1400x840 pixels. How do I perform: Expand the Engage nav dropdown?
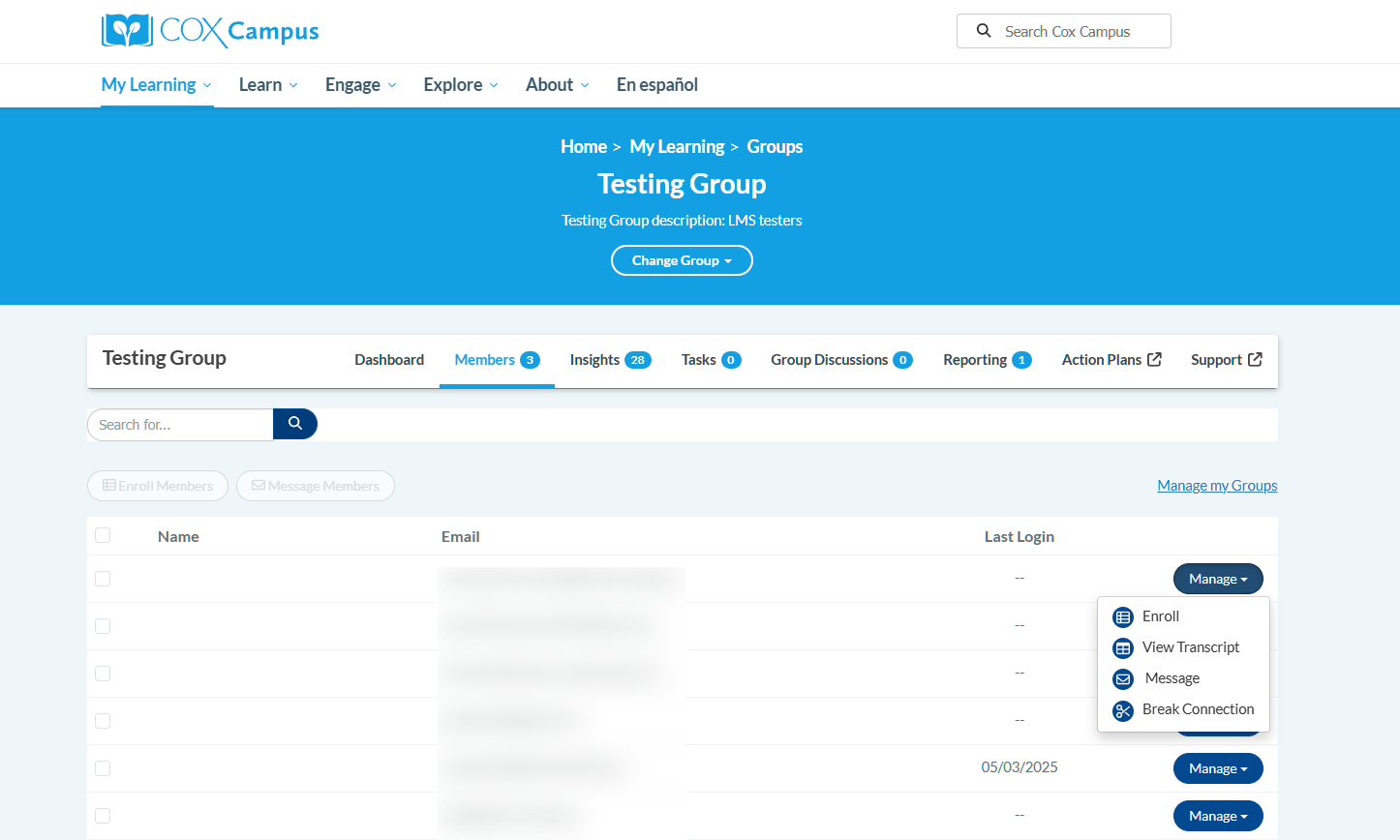tap(361, 84)
